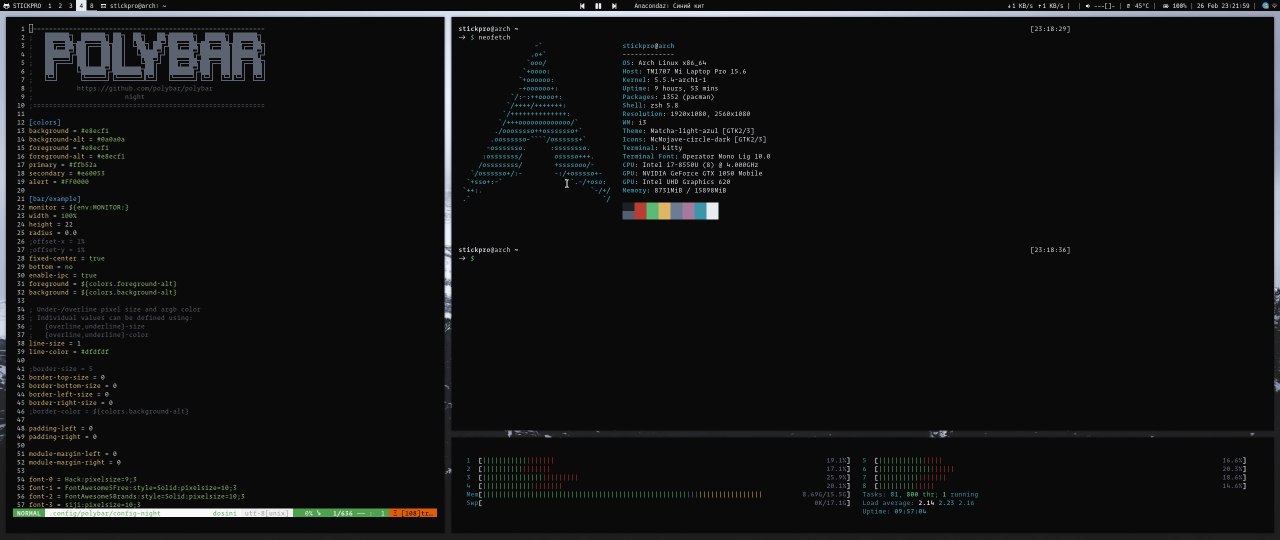Click the 'padding-right = 0' line
The image size is (1280, 540).
click(x=63, y=437)
